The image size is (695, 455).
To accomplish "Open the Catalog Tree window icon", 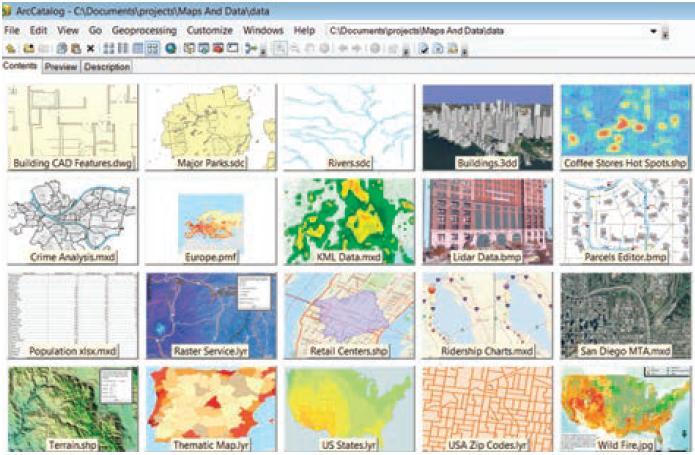I will [189, 48].
